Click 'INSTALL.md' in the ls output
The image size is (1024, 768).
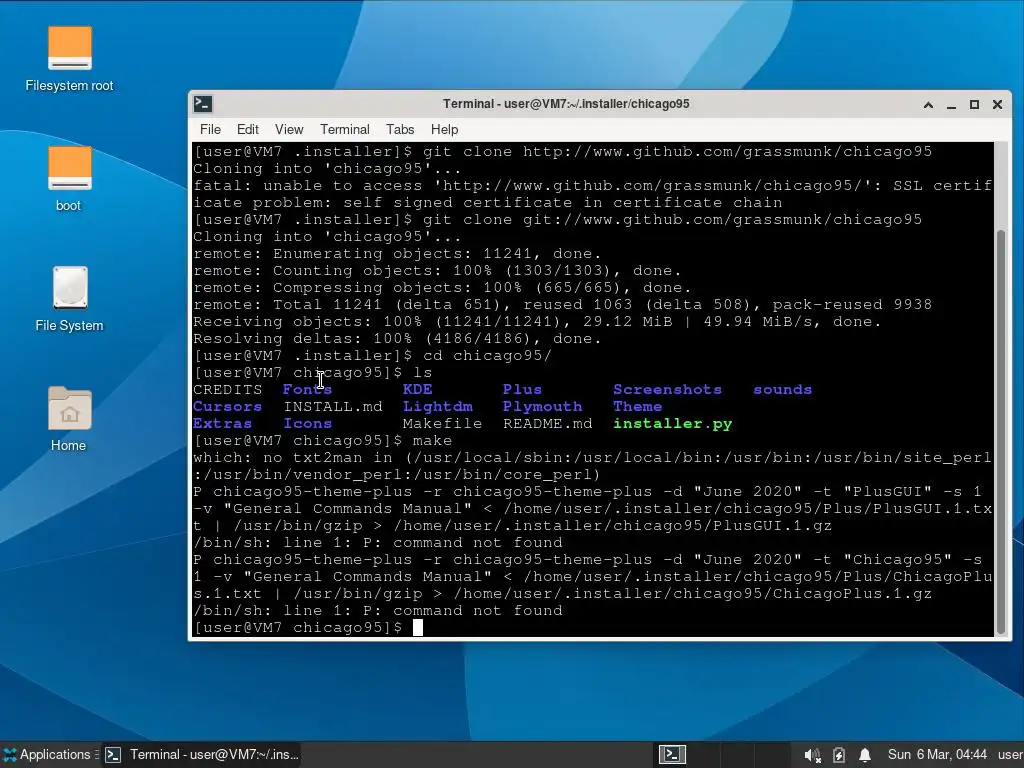(x=333, y=406)
